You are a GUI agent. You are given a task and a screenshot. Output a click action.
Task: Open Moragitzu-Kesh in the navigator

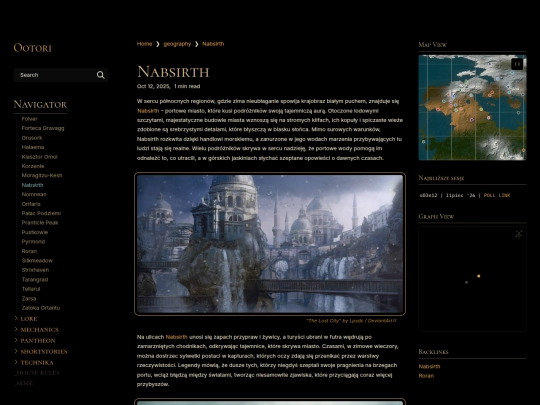(42, 175)
